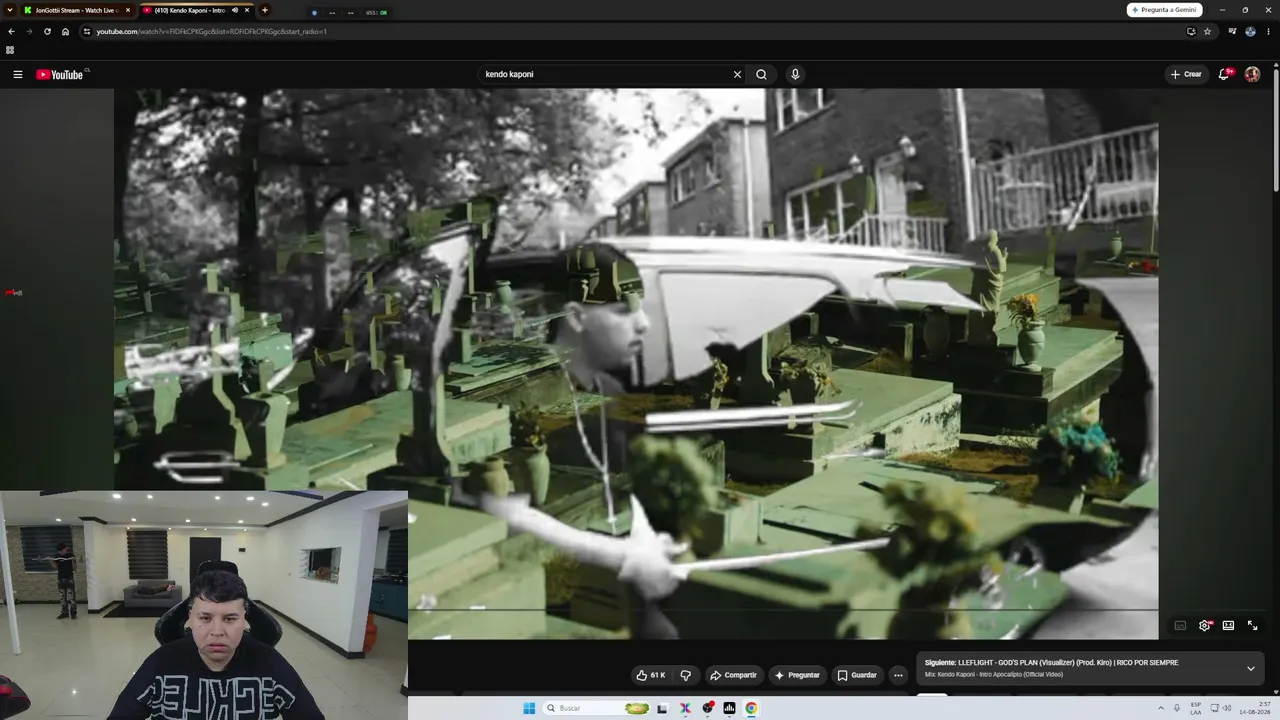Screen dimensions: 1280x720
Task: Open Chrome from the taskbar
Action: 751,709
